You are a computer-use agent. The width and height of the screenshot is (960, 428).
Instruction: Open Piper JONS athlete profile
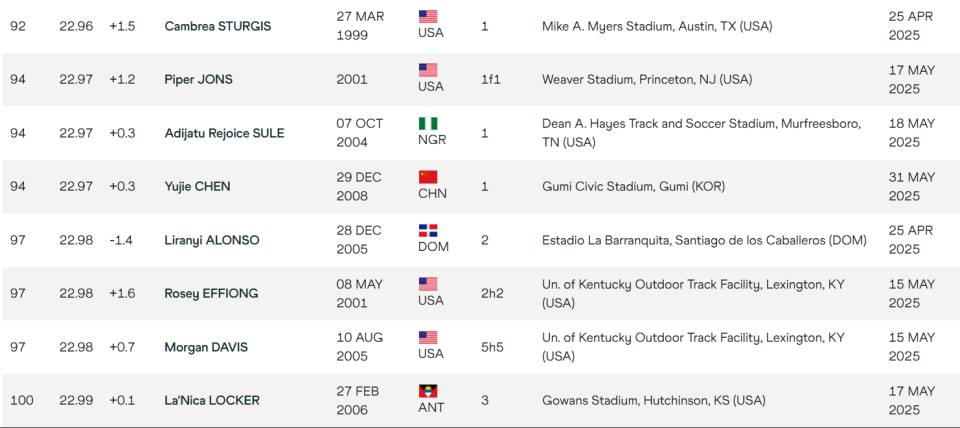pos(198,80)
